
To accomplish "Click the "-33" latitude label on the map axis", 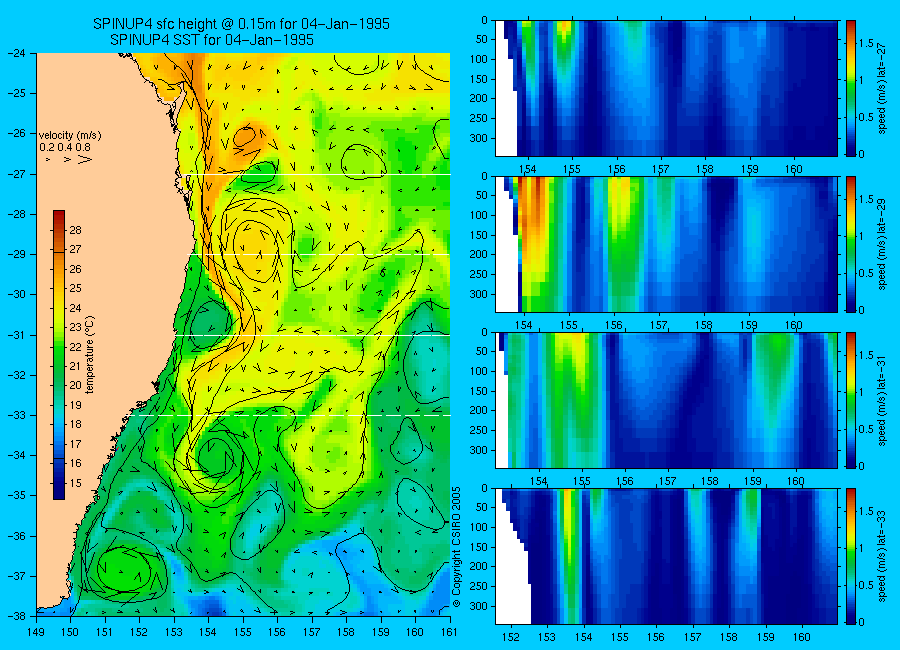I will click(x=17, y=415).
